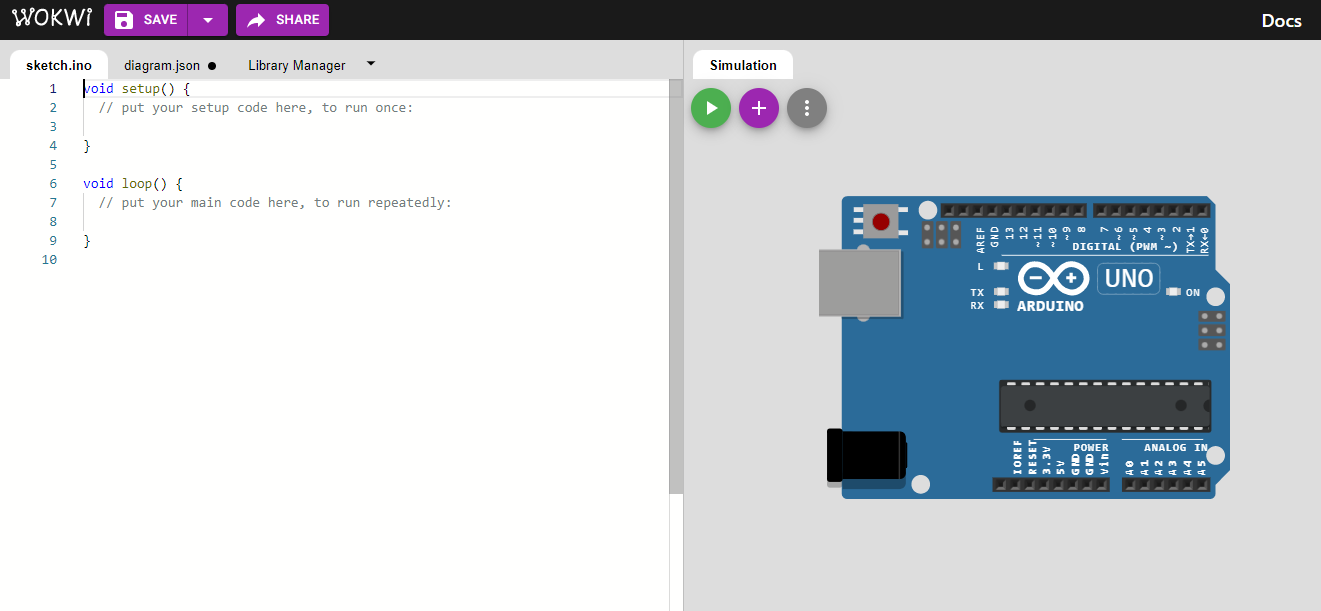Screen dimensions: 1321x611
Task: Start the simulation with the green play button
Action: click(x=711, y=108)
